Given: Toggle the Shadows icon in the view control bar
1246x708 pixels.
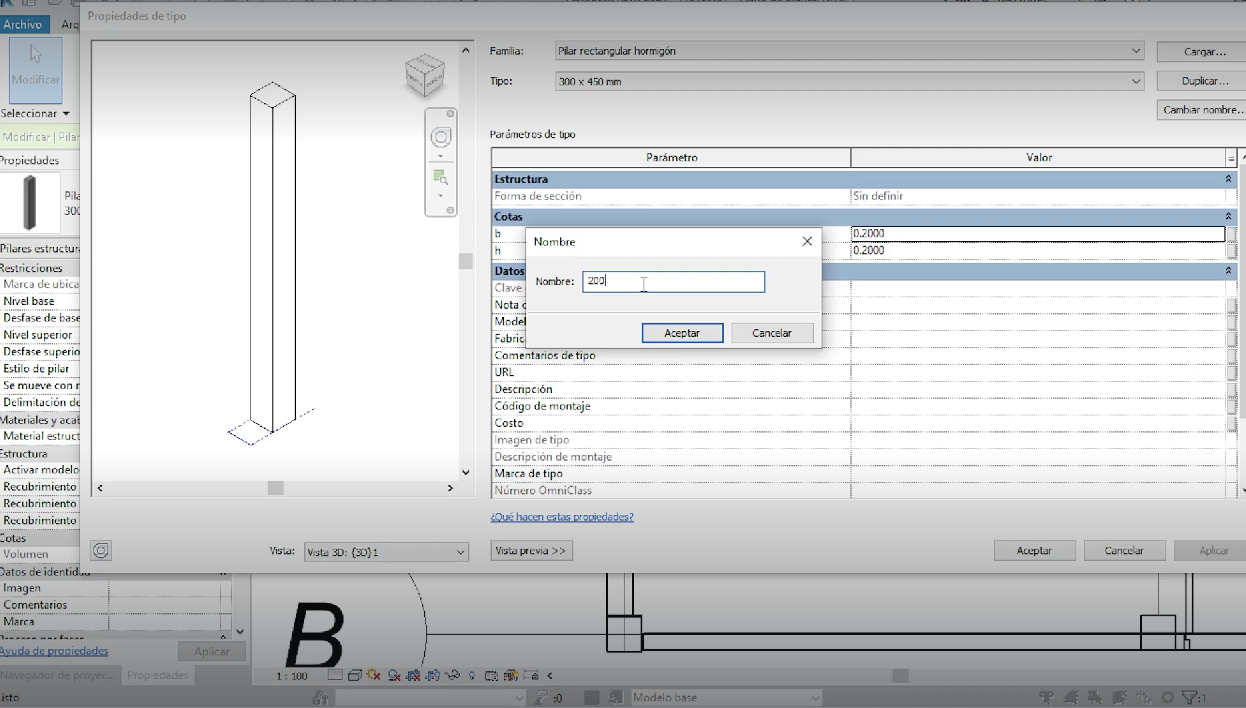Looking at the screenshot, I should [394, 676].
